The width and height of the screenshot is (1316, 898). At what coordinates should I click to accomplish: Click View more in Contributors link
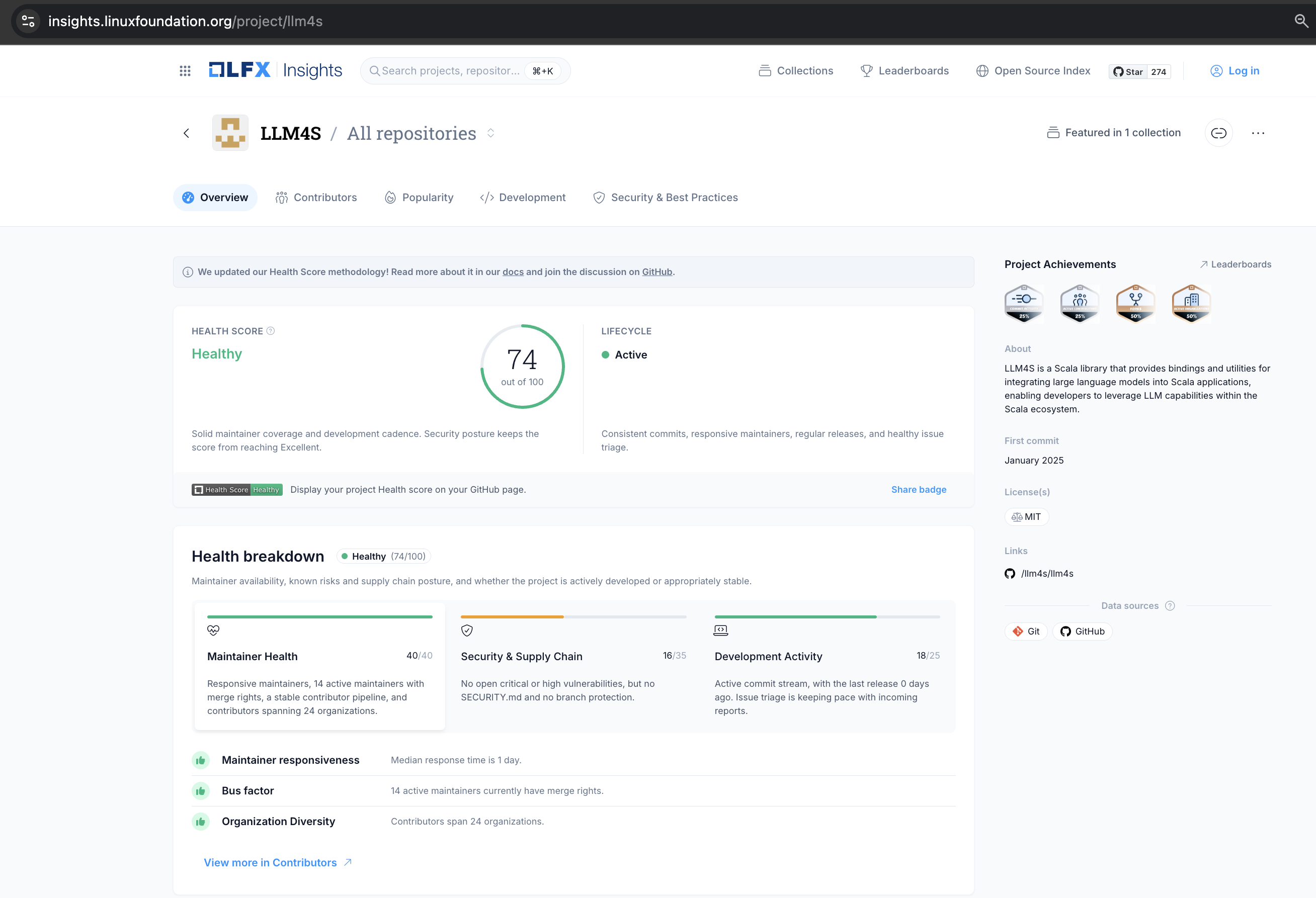pyautogui.click(x=278, y=863)
